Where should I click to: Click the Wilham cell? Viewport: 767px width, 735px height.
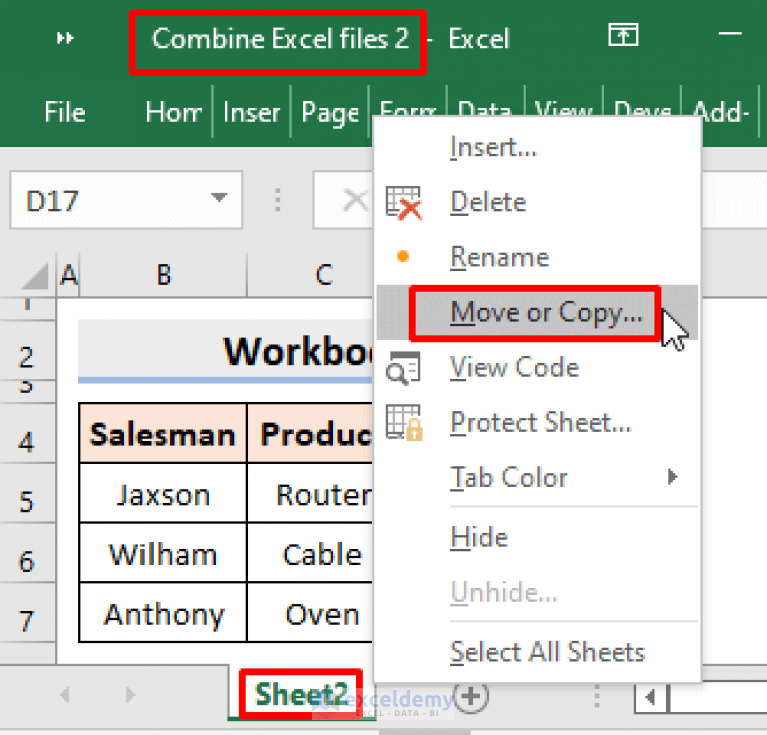click(x=163, y=553)
